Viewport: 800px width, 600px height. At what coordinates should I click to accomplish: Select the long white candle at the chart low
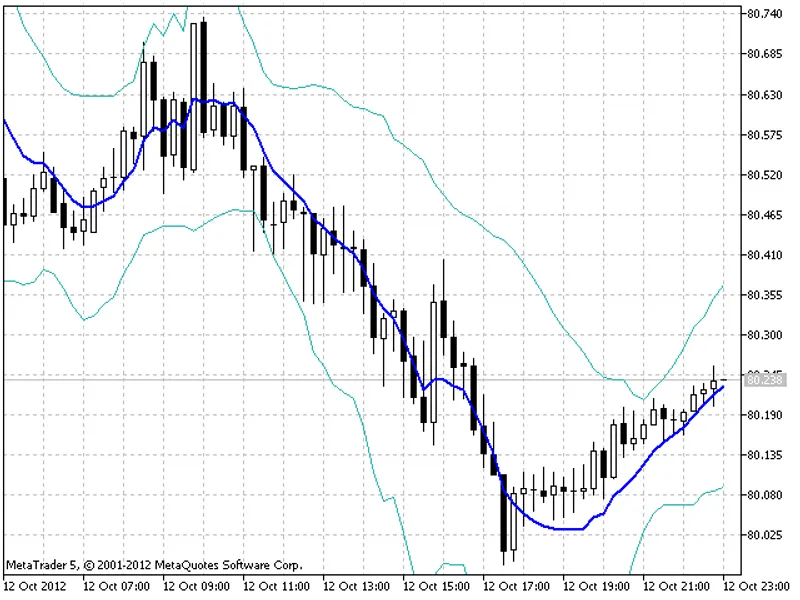pyautogui.click(x=514, y=520)
